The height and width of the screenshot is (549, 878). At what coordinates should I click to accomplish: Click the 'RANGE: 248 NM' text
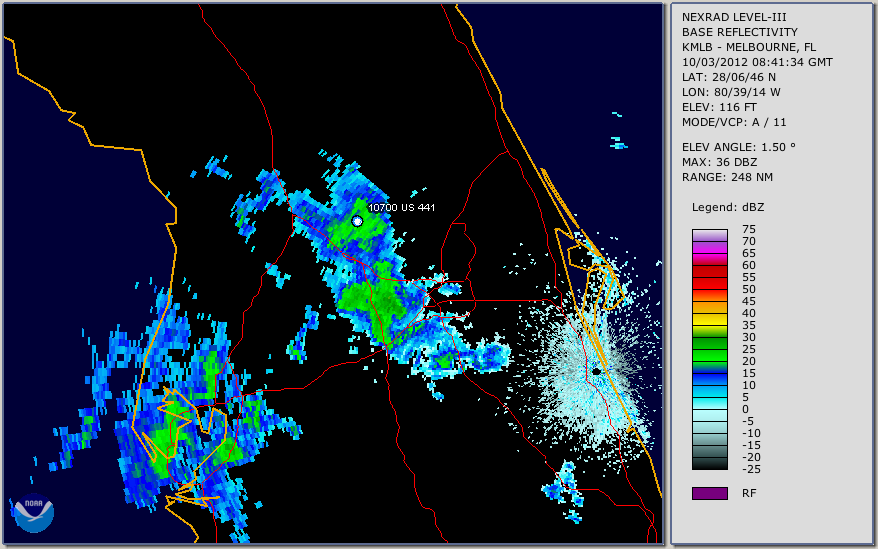(x=727, y=178)
